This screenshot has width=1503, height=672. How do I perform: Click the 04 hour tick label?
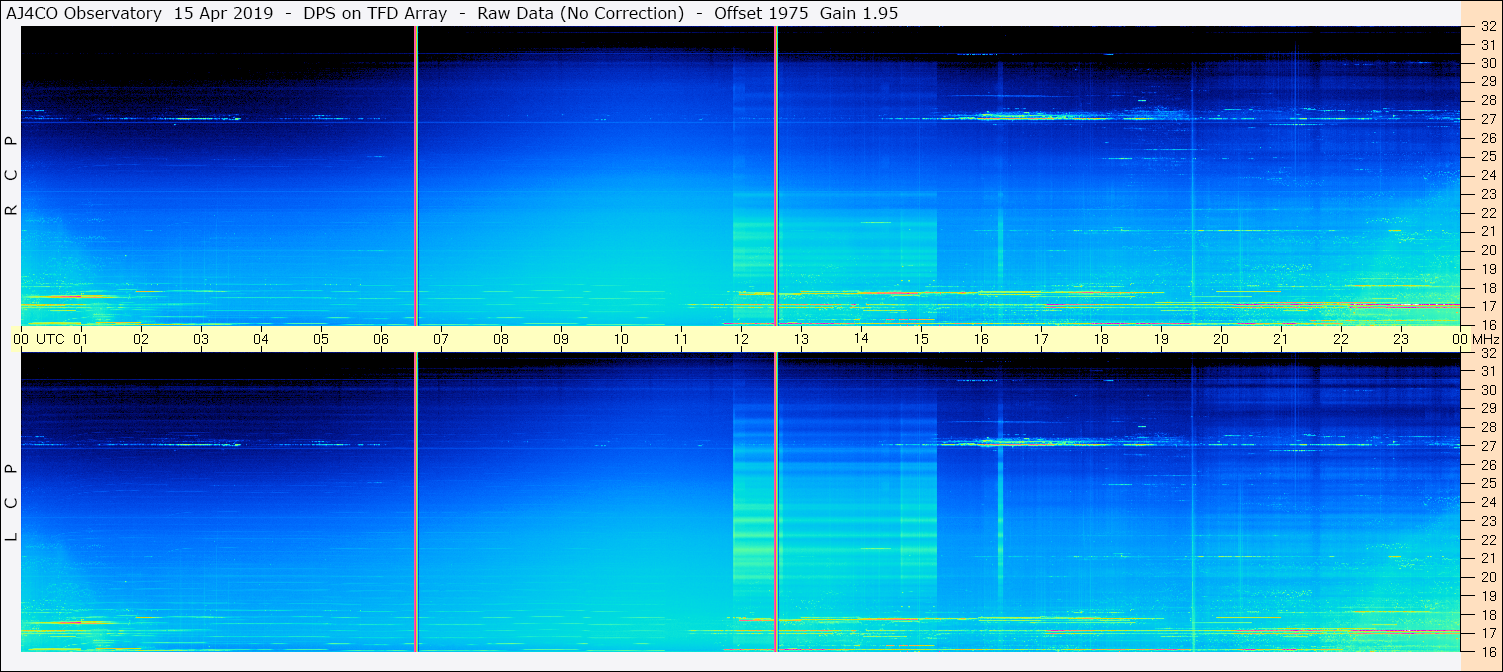pos(261,339)
